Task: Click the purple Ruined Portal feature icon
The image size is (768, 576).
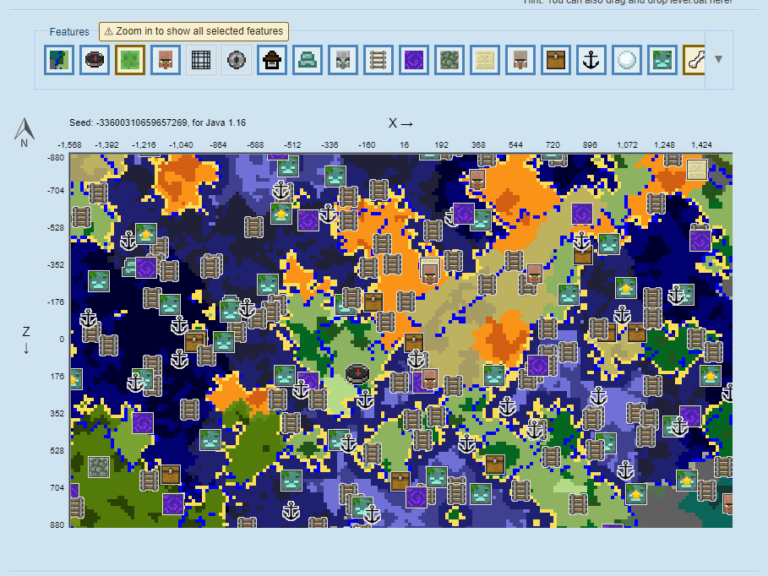Action: pyautogui.click(x=414, y=60)
